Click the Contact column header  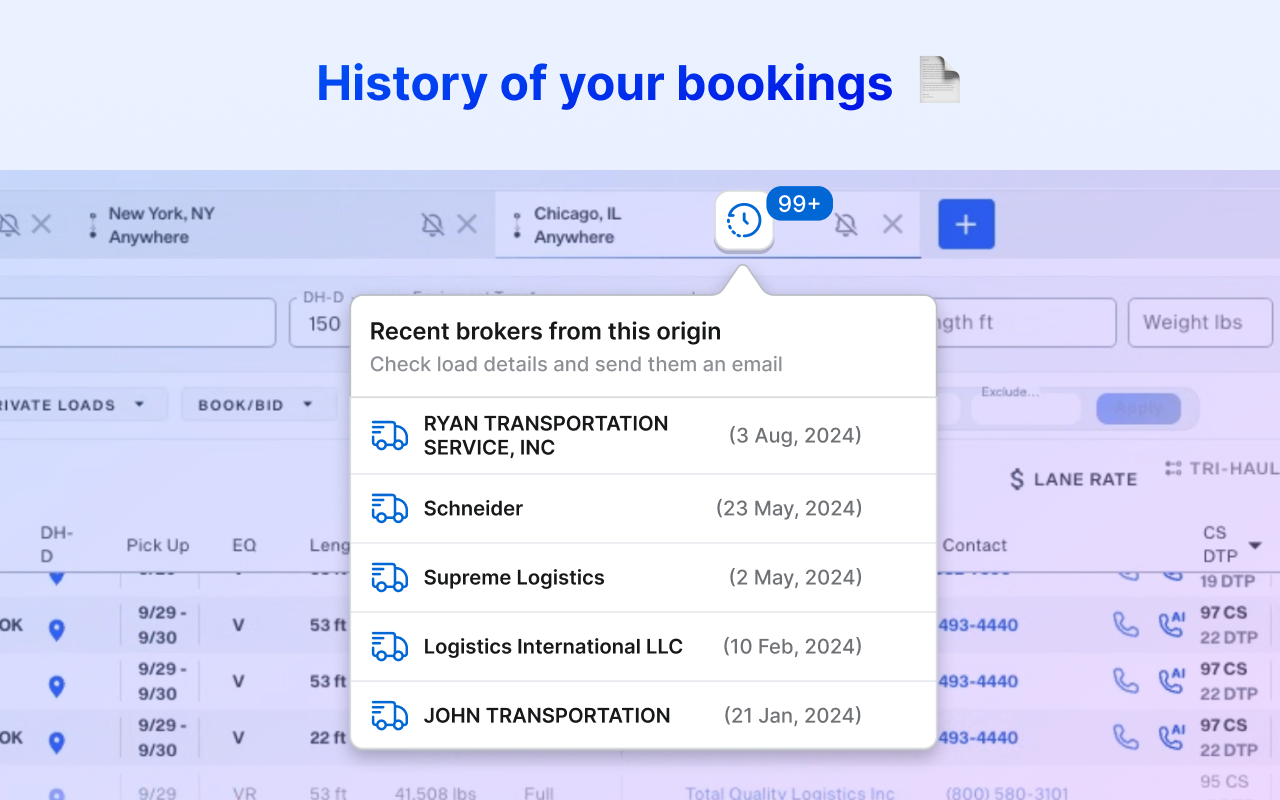tap(975, 545)
